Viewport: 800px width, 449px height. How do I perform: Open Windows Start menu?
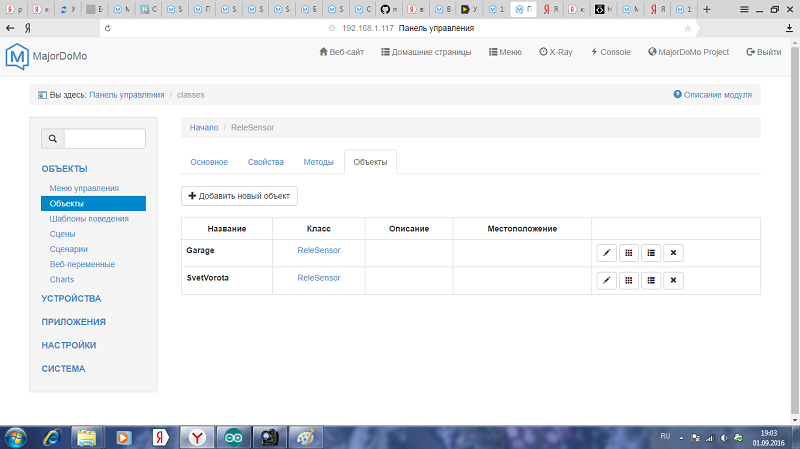15,438
